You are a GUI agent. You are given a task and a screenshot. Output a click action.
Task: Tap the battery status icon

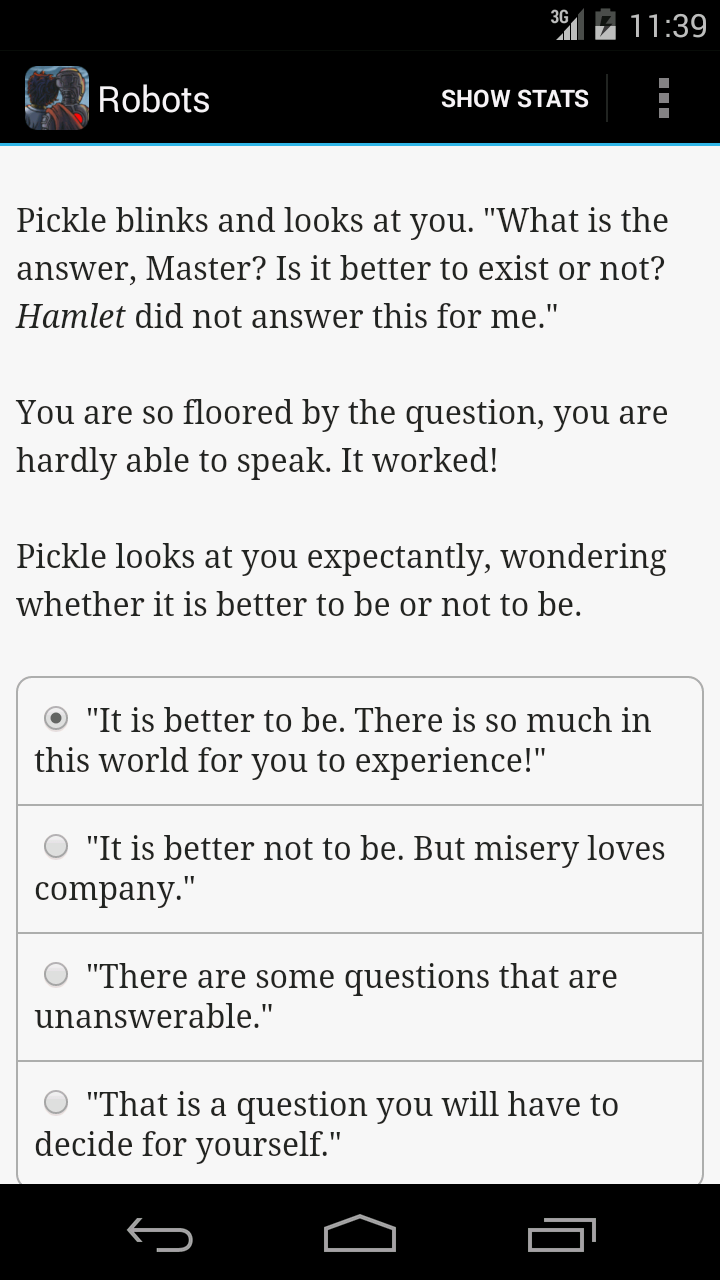pyautogui.click(x=605, y=24)
